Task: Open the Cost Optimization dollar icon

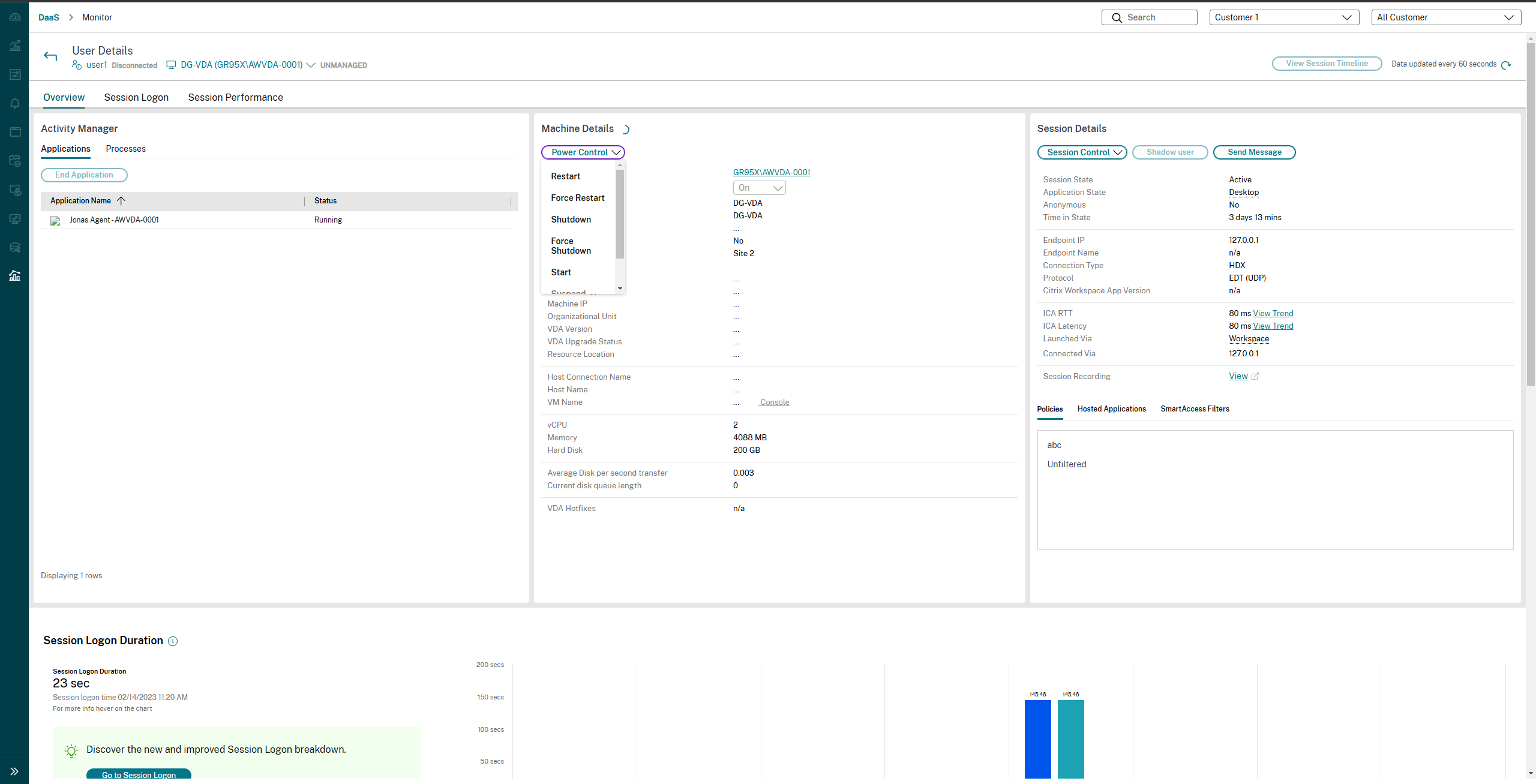Action: click(15, 190)
